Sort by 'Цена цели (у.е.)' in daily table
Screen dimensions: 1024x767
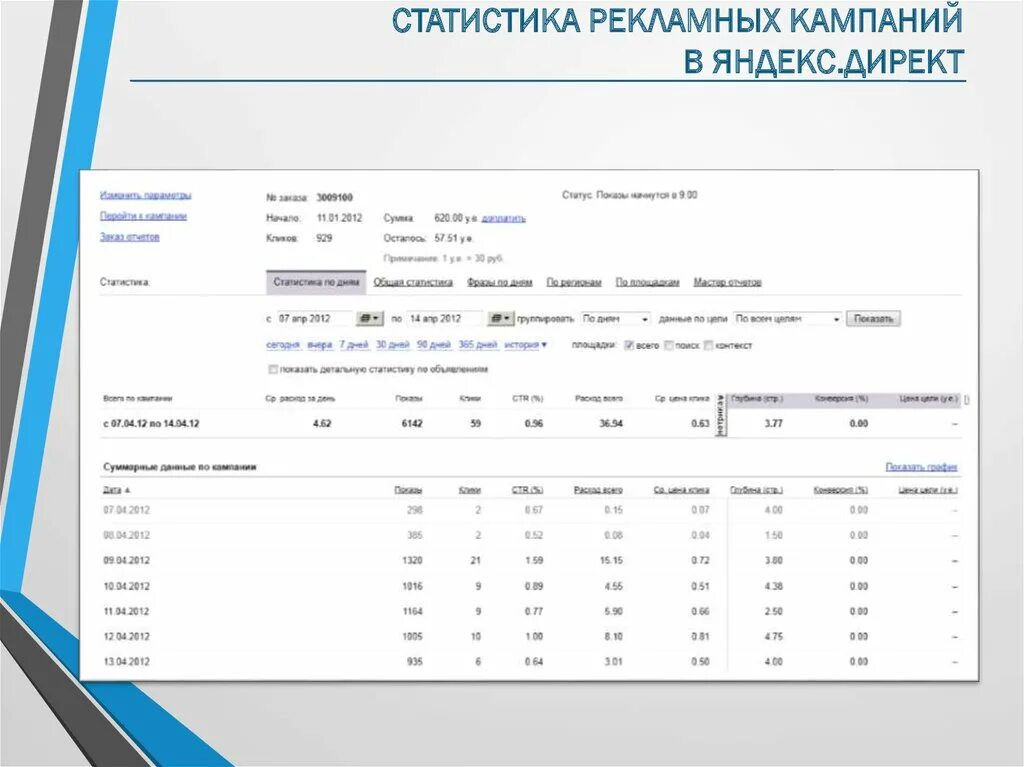928,490
